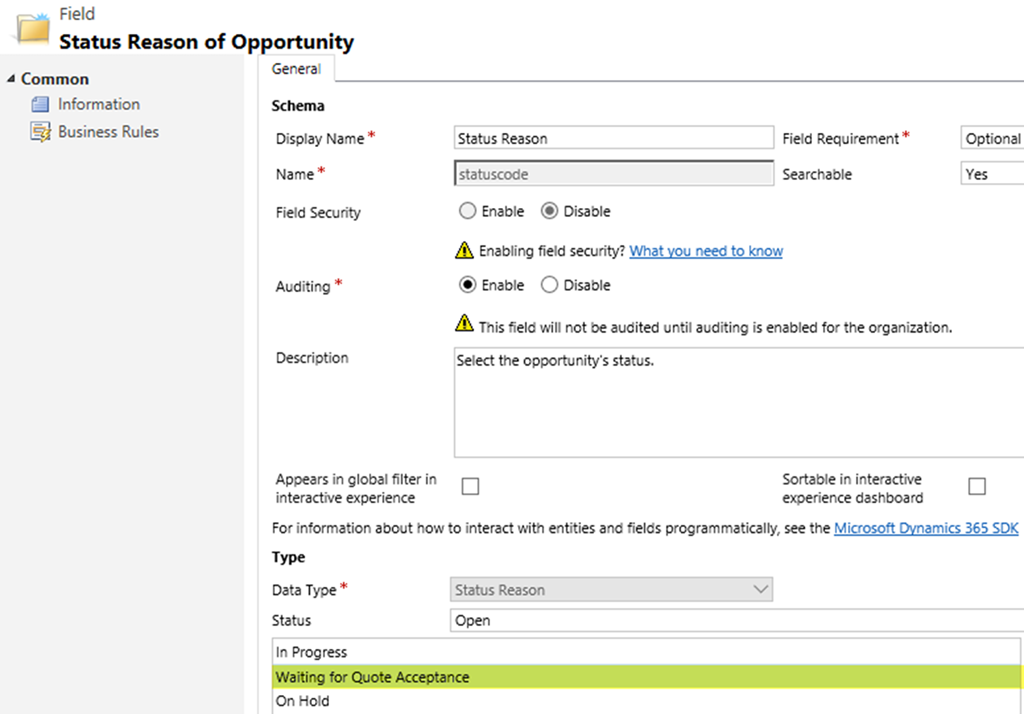Viewport: 1024px width, 714px height.
Task: Select Enable for Field Security
Action: 467,211
